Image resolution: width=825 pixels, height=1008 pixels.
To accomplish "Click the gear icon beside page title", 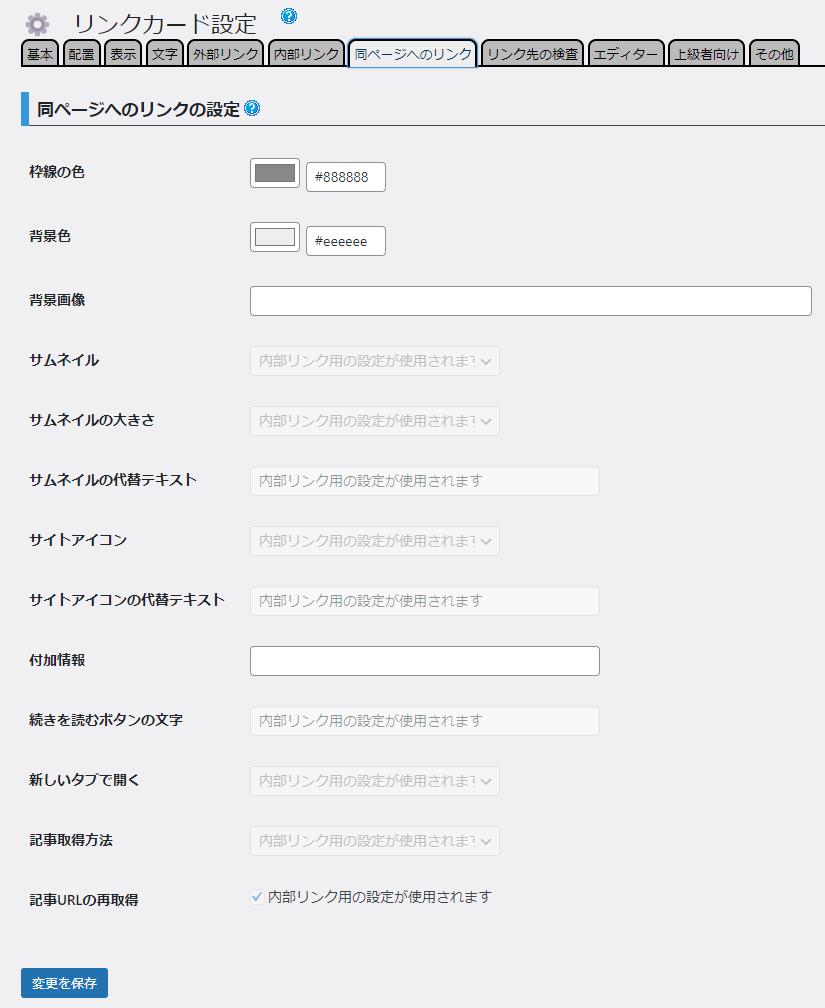I will coord(37,24).
